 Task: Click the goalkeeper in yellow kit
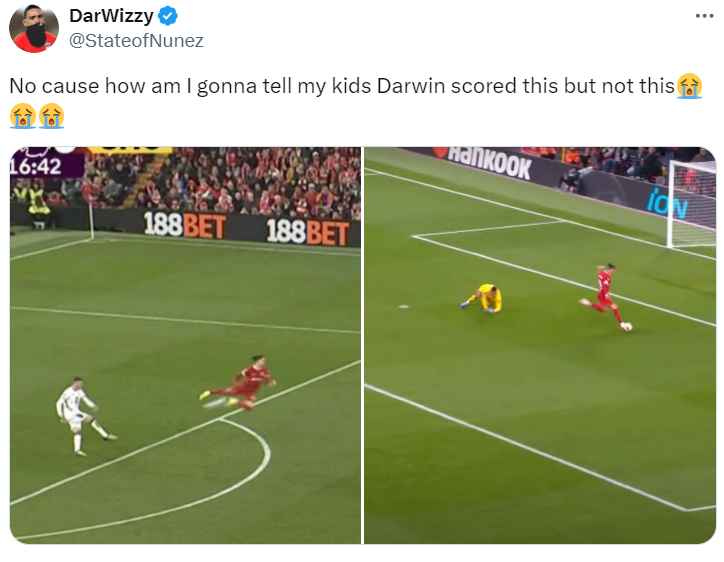(x=482, y=298)
